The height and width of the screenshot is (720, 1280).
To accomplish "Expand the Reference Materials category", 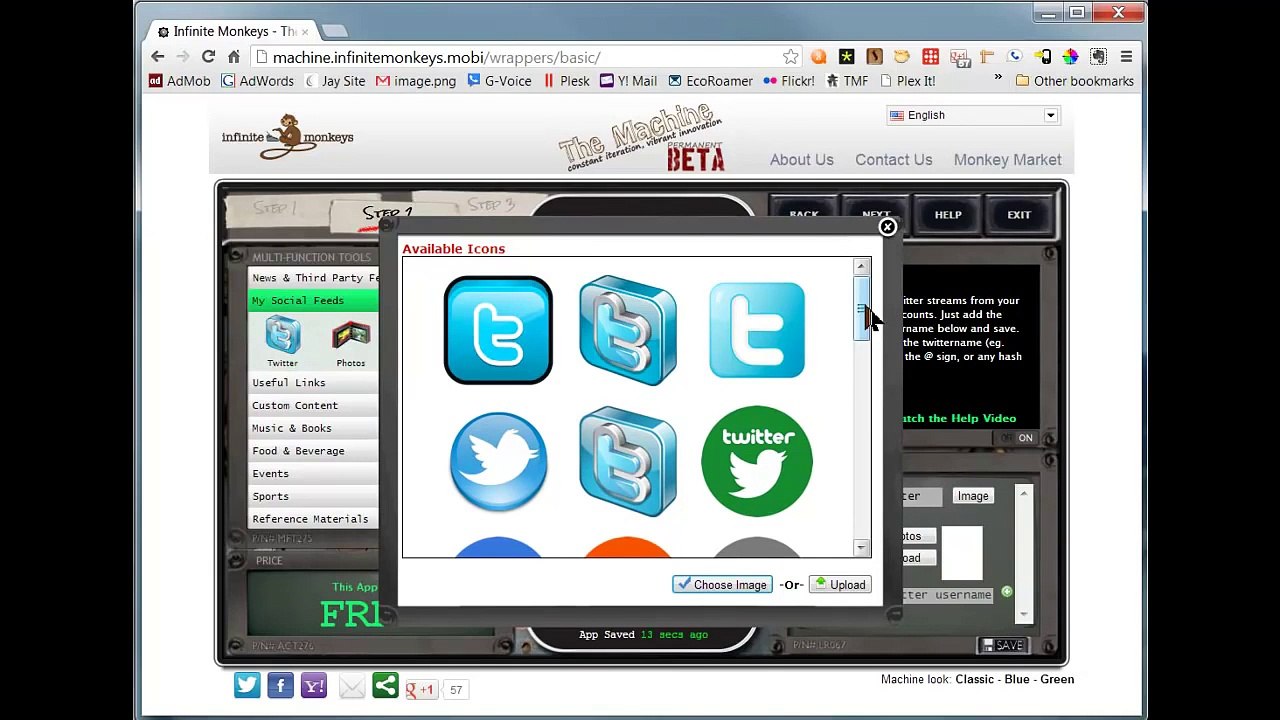I will [314, 519].
